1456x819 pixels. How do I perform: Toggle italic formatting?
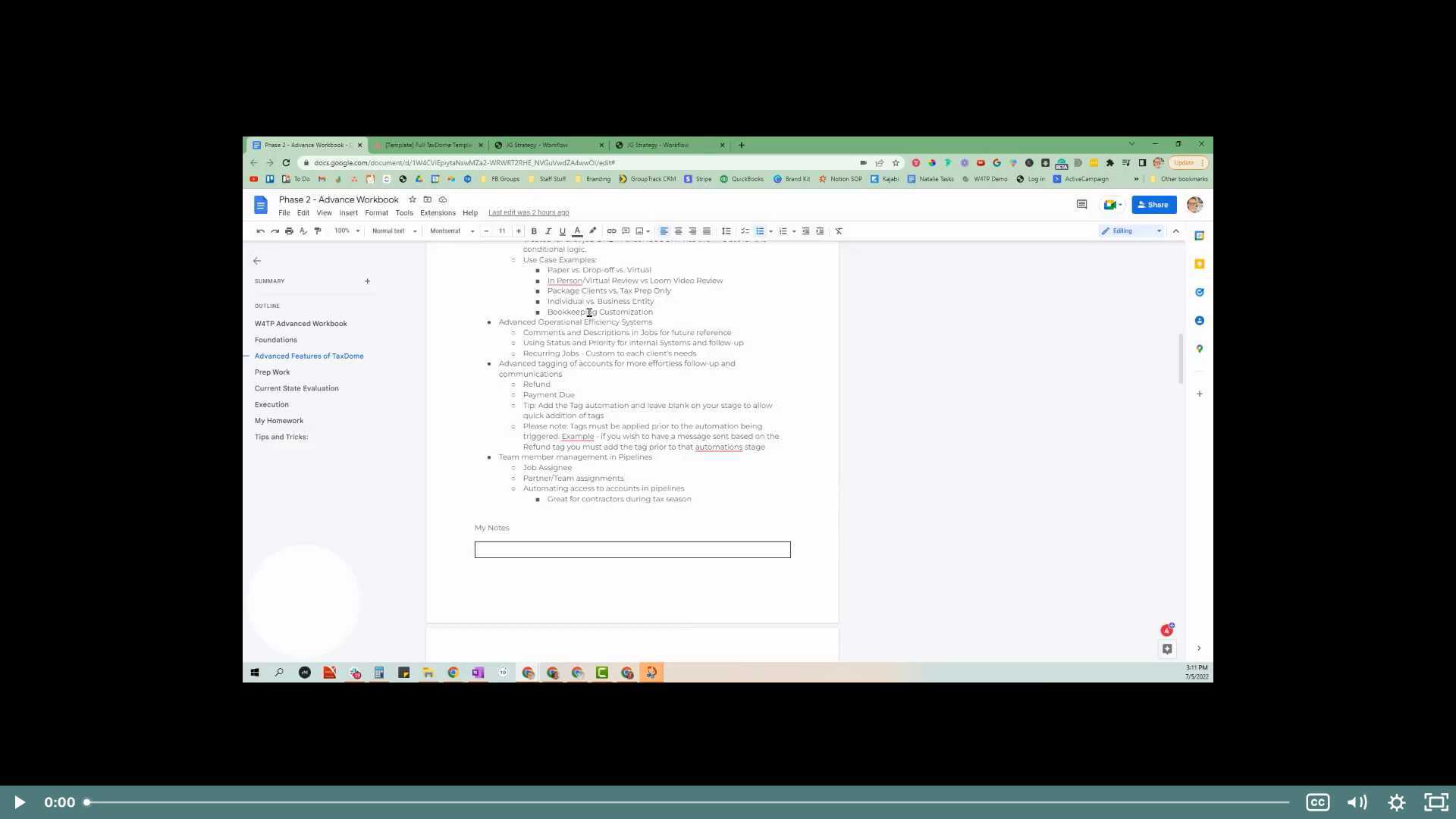coord(548,231)
